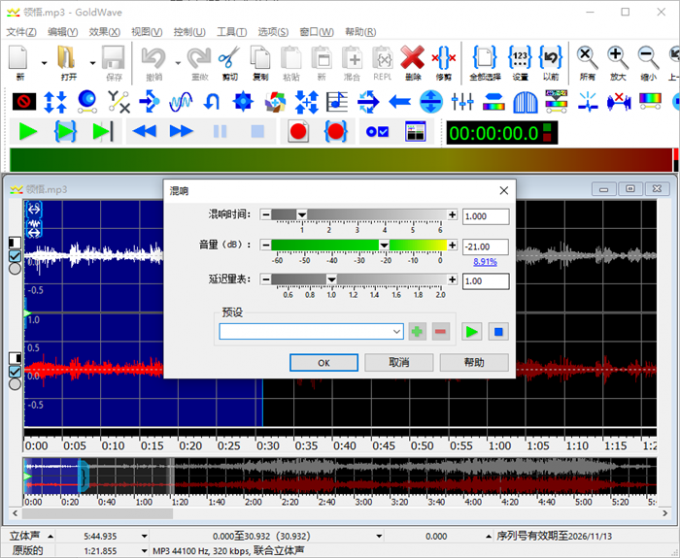Expand the dropdown arrow next to 打开 icon
This screenshot has width=680, height=558.
92,63
